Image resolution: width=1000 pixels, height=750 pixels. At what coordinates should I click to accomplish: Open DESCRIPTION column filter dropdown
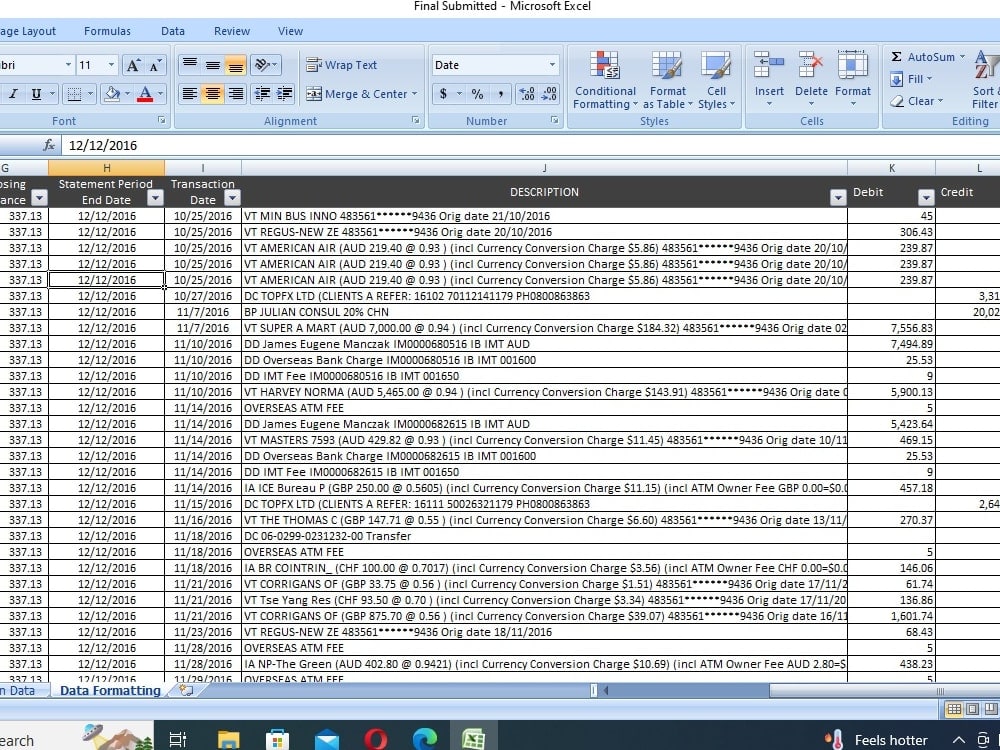pyautogui.click(x=839, y=199)
